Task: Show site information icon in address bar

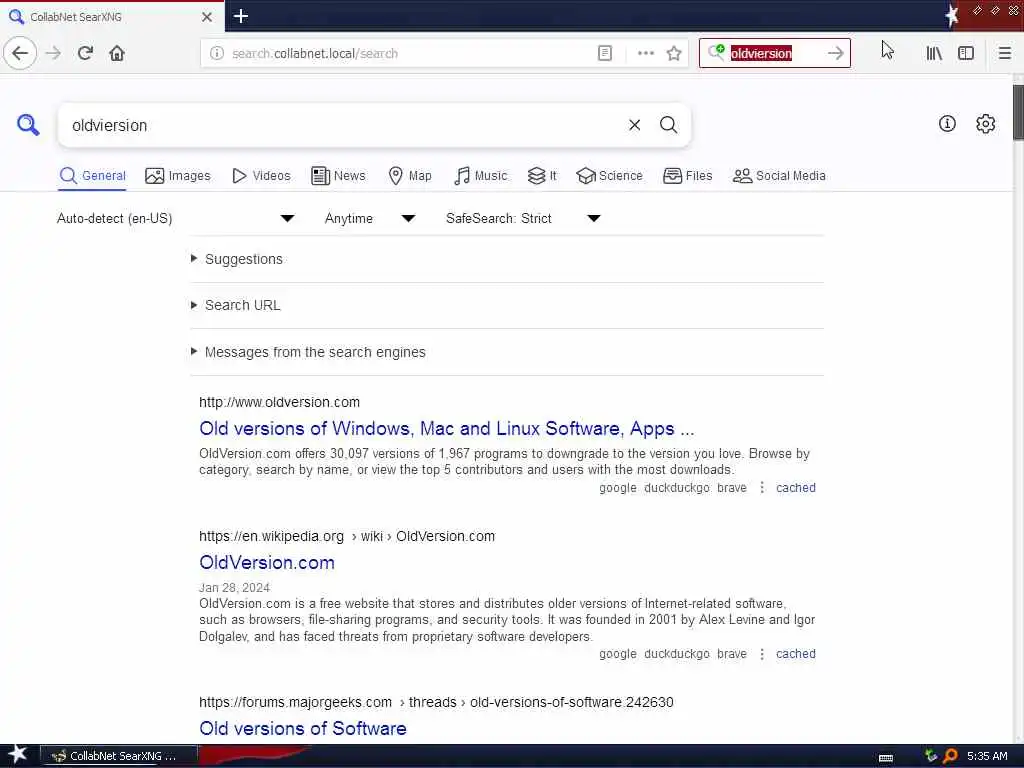Action: click(217, 53)
